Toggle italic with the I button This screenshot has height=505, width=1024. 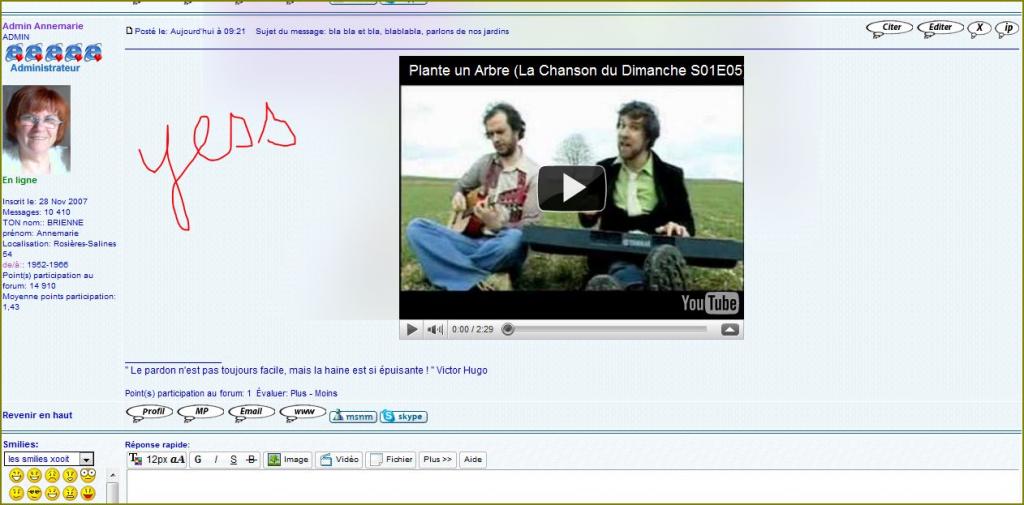[x=216, y=459]
